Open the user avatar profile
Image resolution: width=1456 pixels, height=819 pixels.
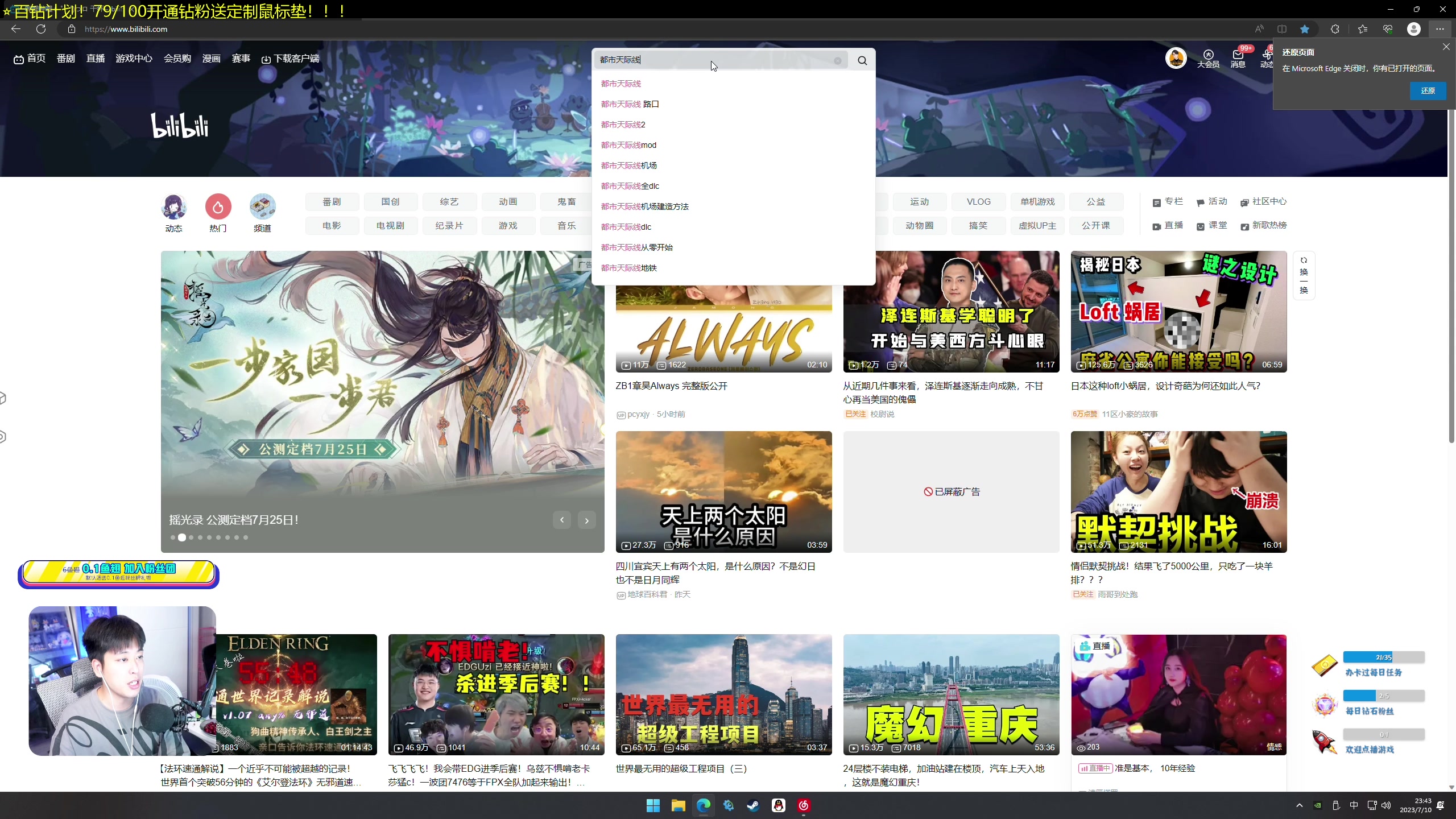click(1176, 58)
